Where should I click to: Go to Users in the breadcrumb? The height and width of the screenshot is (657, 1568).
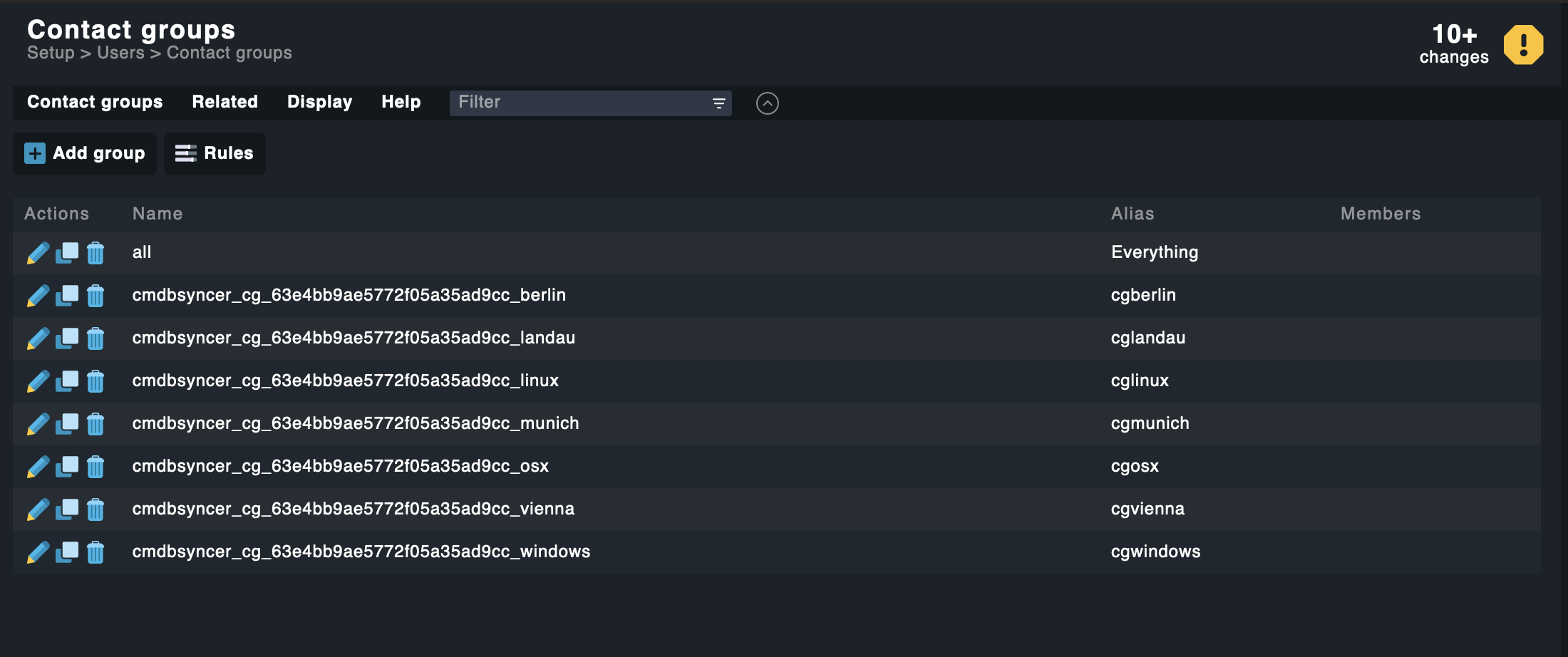point(120,53)
